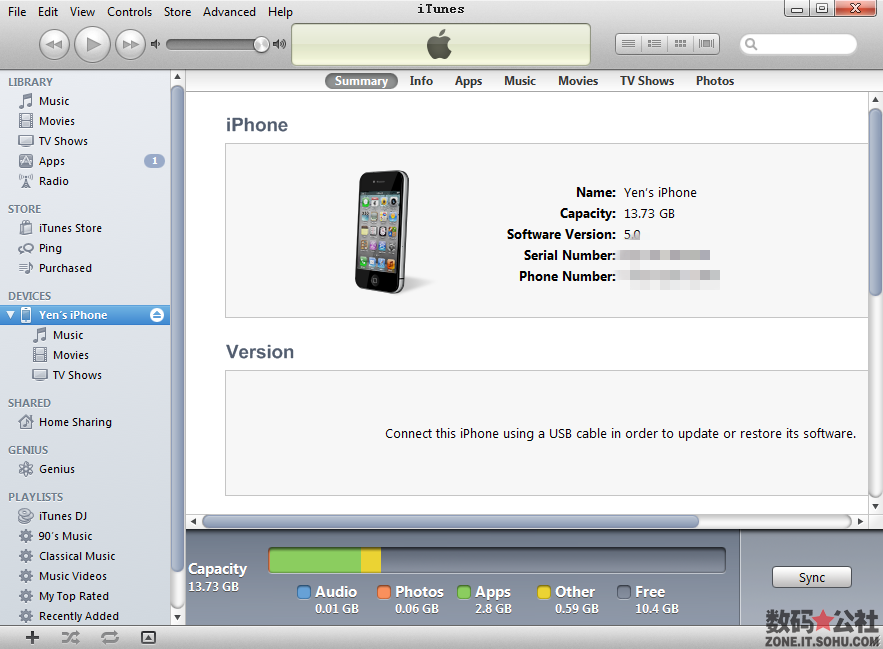The height and width of the screenshot is (649, 883).
Task: Click inside the search field
Action: [800, 44]
